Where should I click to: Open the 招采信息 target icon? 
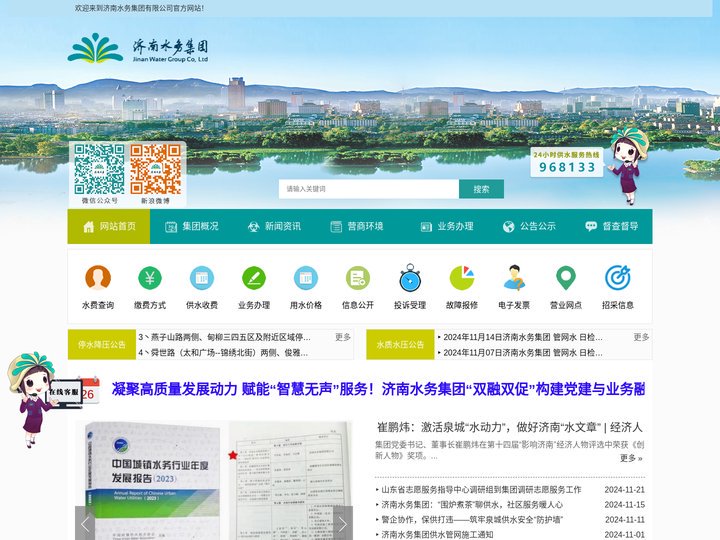pos(618,277)
